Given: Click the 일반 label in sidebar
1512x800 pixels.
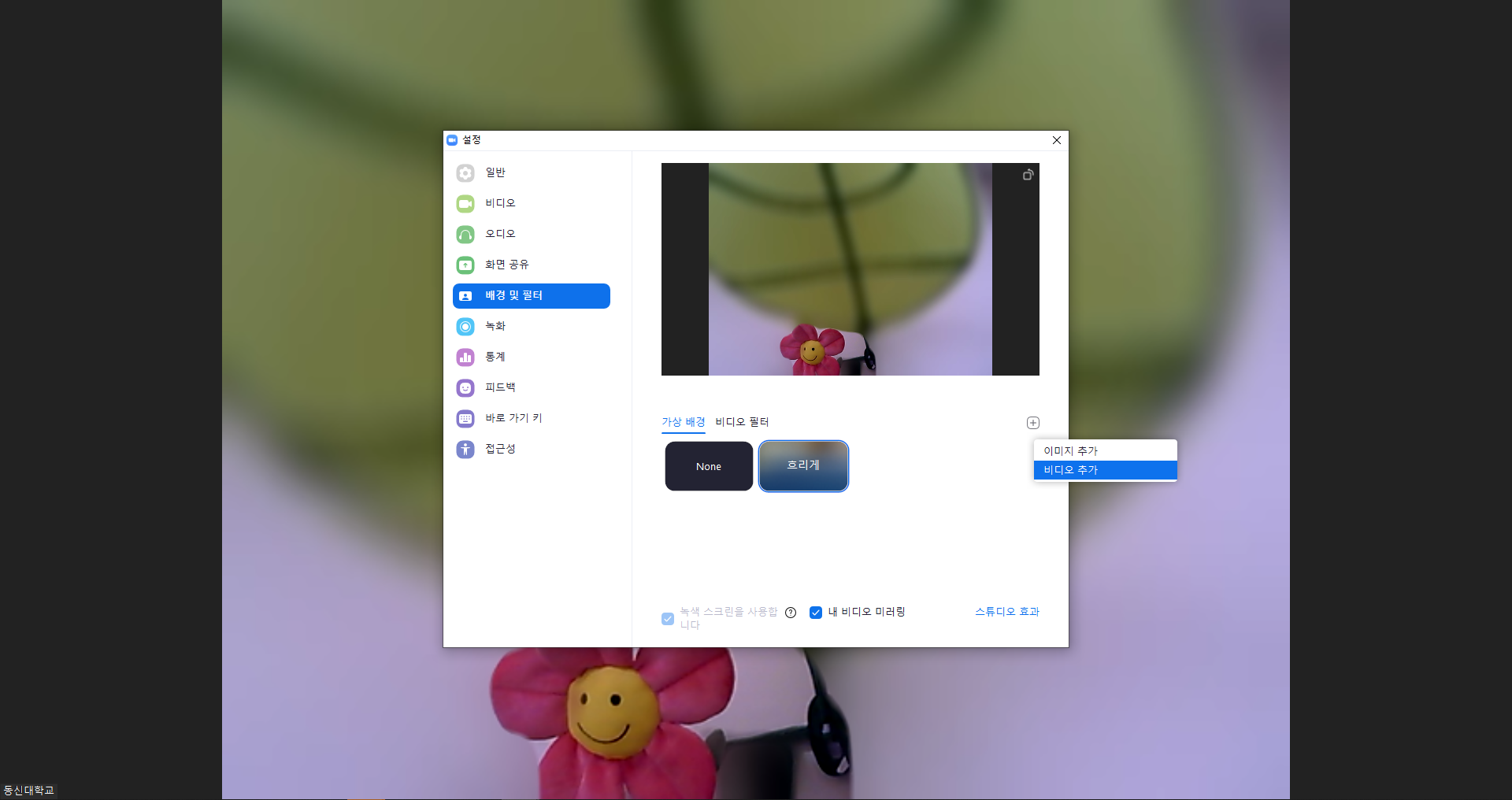Looking at the screenshot, I should (x=495, y=172).
